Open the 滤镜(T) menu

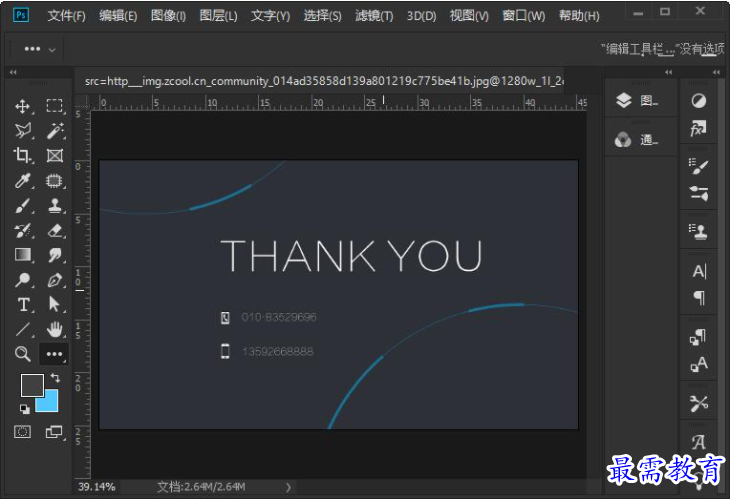[x=374, y=16]
